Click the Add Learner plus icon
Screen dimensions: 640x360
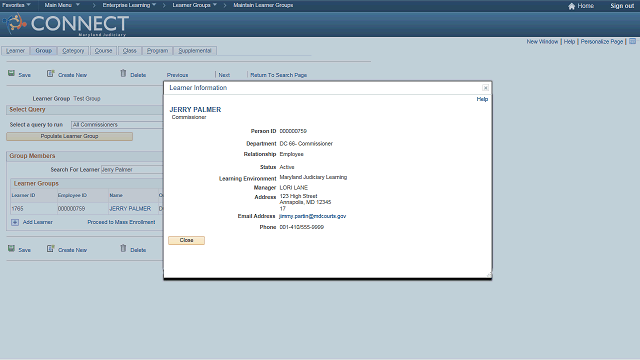15,222
